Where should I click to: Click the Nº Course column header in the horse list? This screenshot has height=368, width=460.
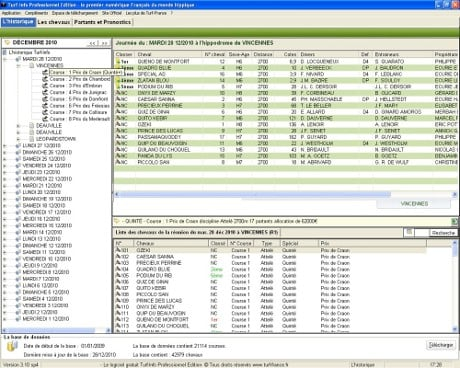click(240, 243)
